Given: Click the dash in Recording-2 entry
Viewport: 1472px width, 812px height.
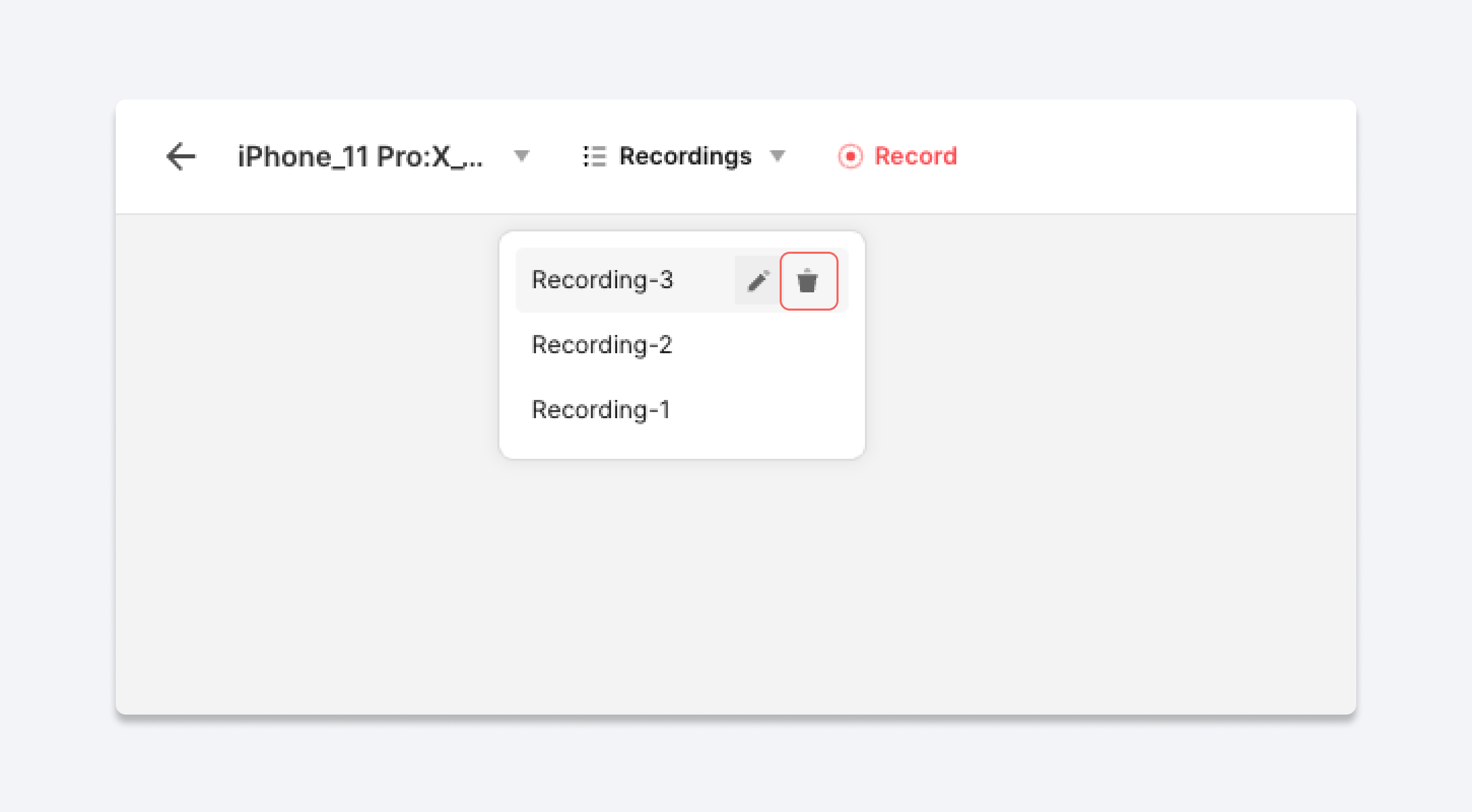Looking at the screenshot, I should [x=653, y=346].
